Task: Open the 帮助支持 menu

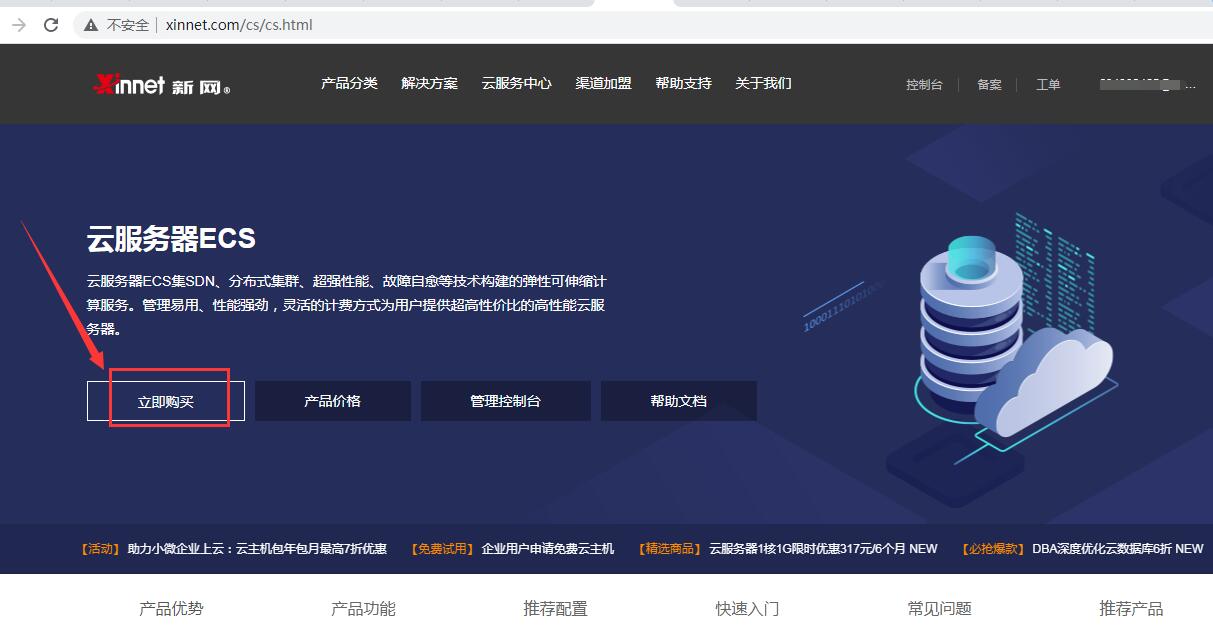Action: tap(683, 83)
